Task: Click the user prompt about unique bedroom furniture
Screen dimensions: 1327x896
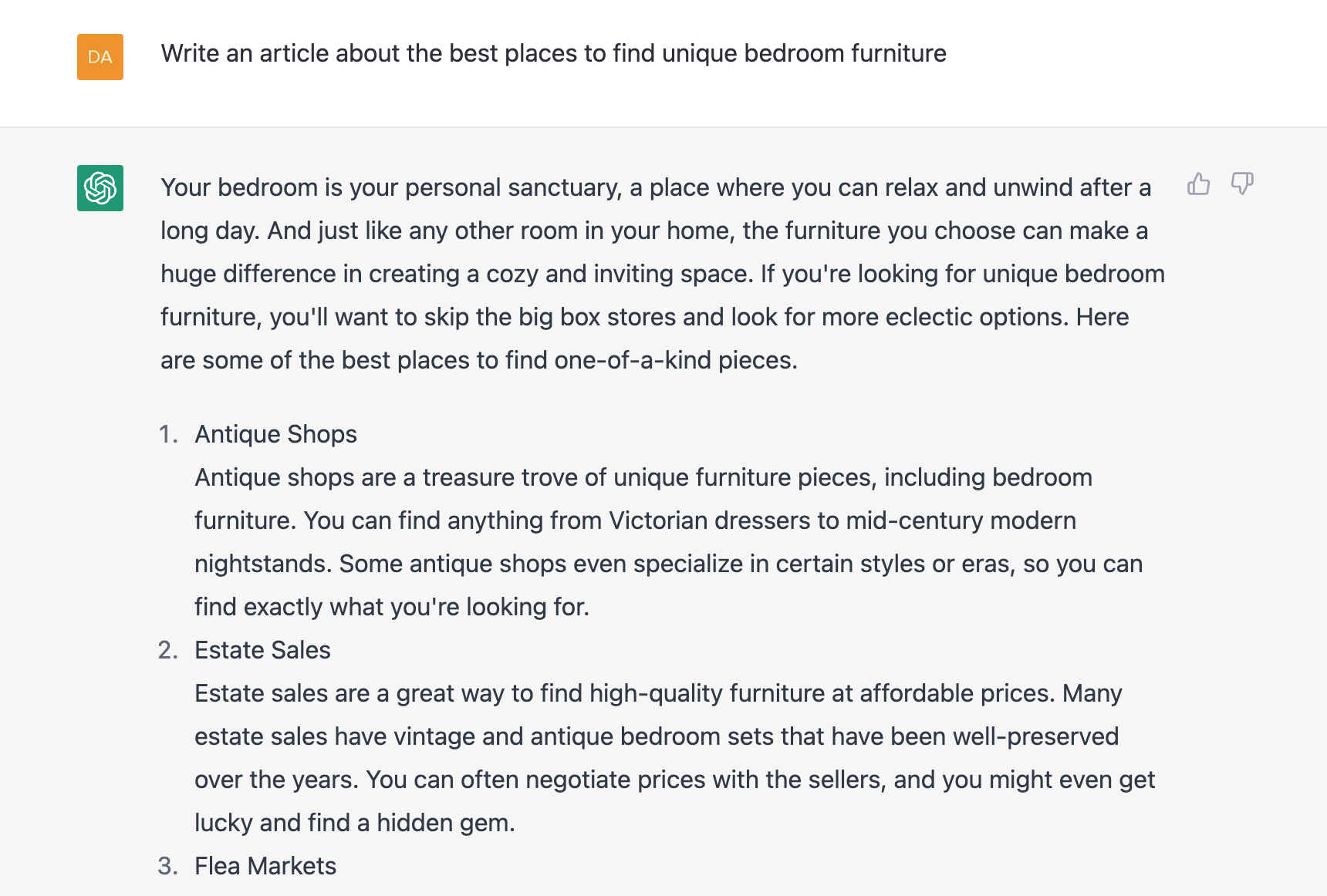Action: 553,53
